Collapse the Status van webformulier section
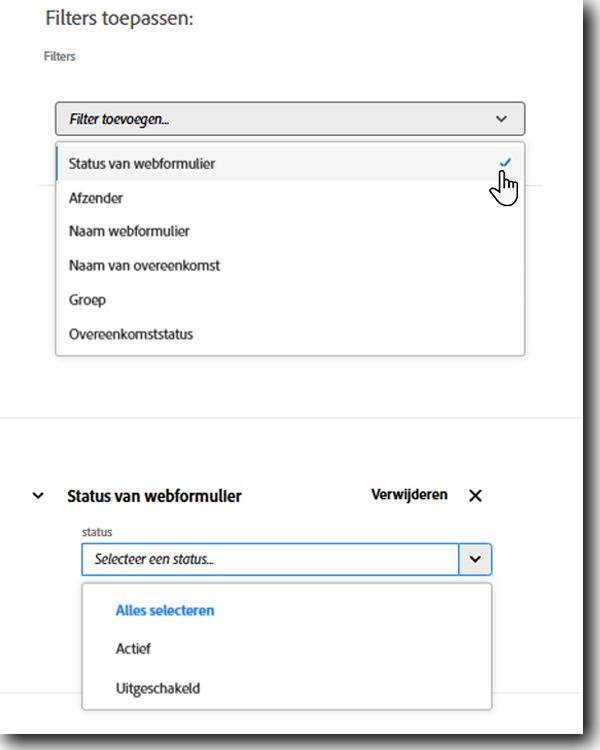Image resolution: width=600 pixels, height=750 pixels. coord(38,496)
